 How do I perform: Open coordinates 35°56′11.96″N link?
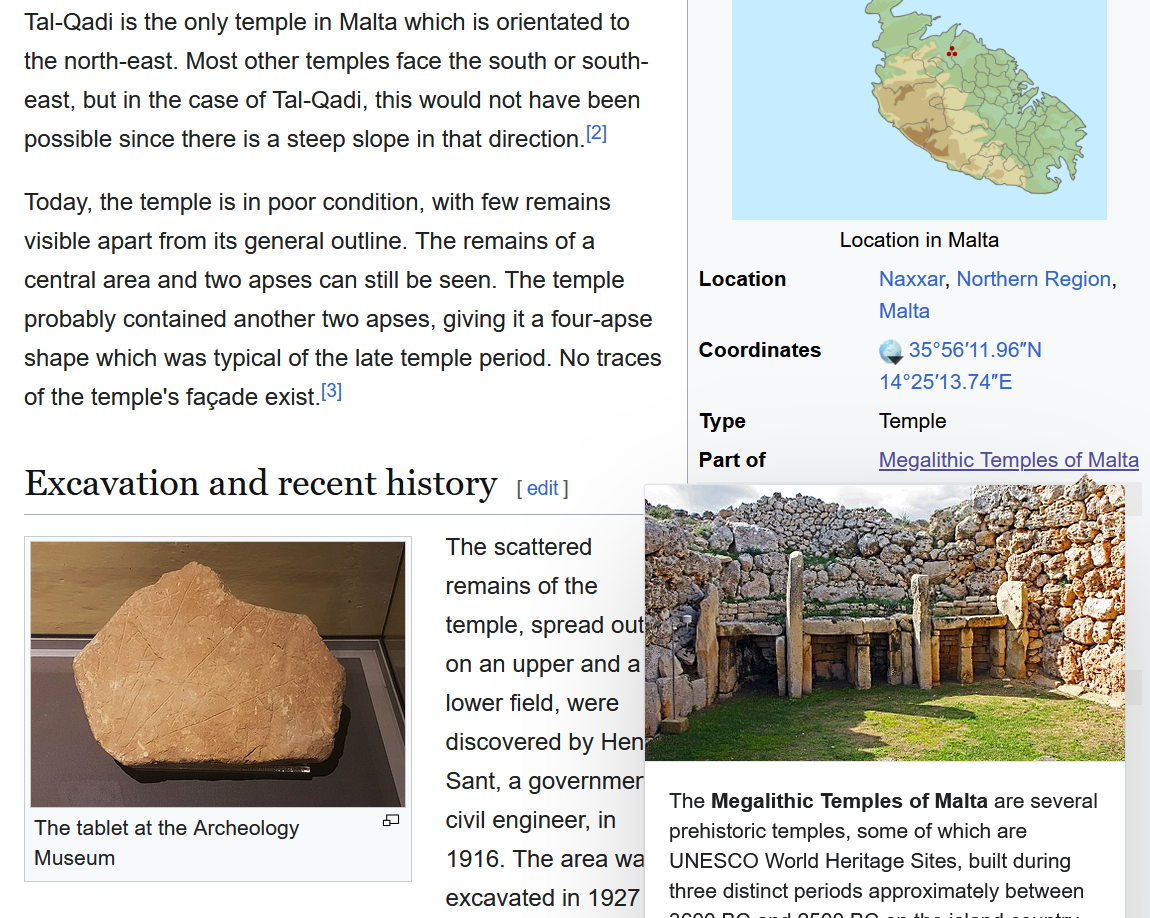pos(975,350)
